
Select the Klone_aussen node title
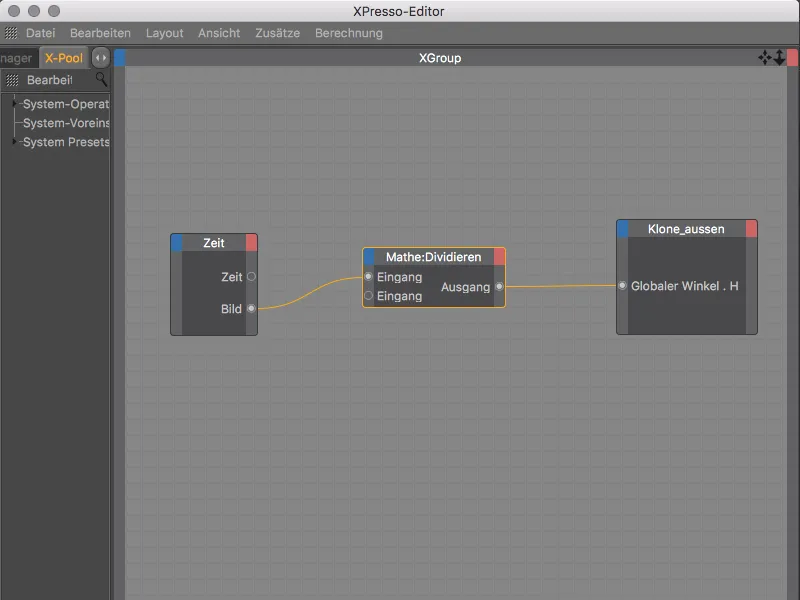tap(686, 229)
